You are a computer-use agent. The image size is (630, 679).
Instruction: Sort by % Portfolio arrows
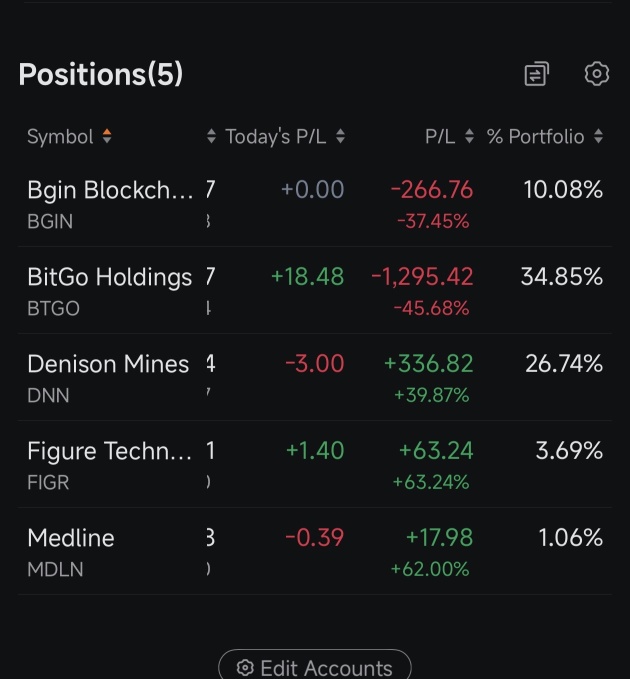598,136
